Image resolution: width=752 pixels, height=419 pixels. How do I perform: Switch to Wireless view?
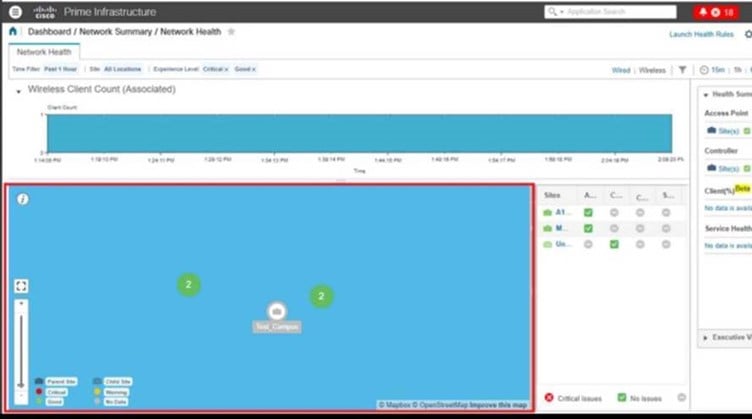tap(652, 70)
